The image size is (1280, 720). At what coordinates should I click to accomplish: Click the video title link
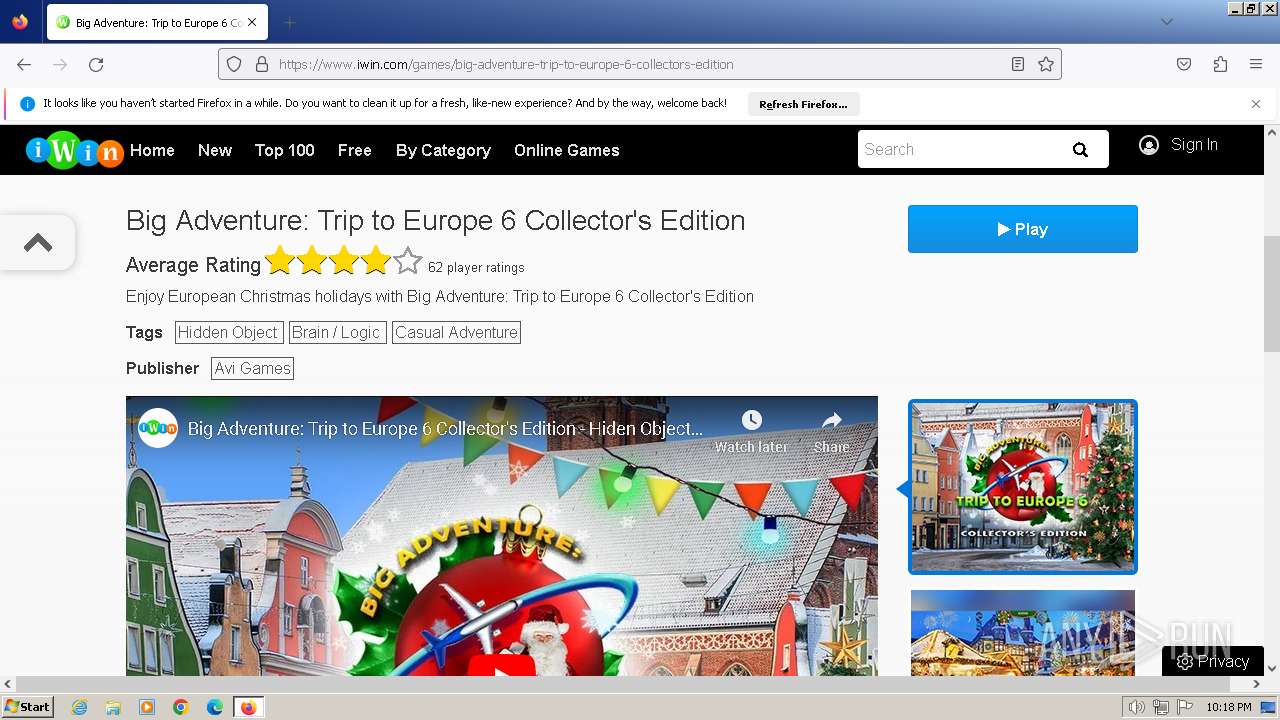[x=445, y=429]
